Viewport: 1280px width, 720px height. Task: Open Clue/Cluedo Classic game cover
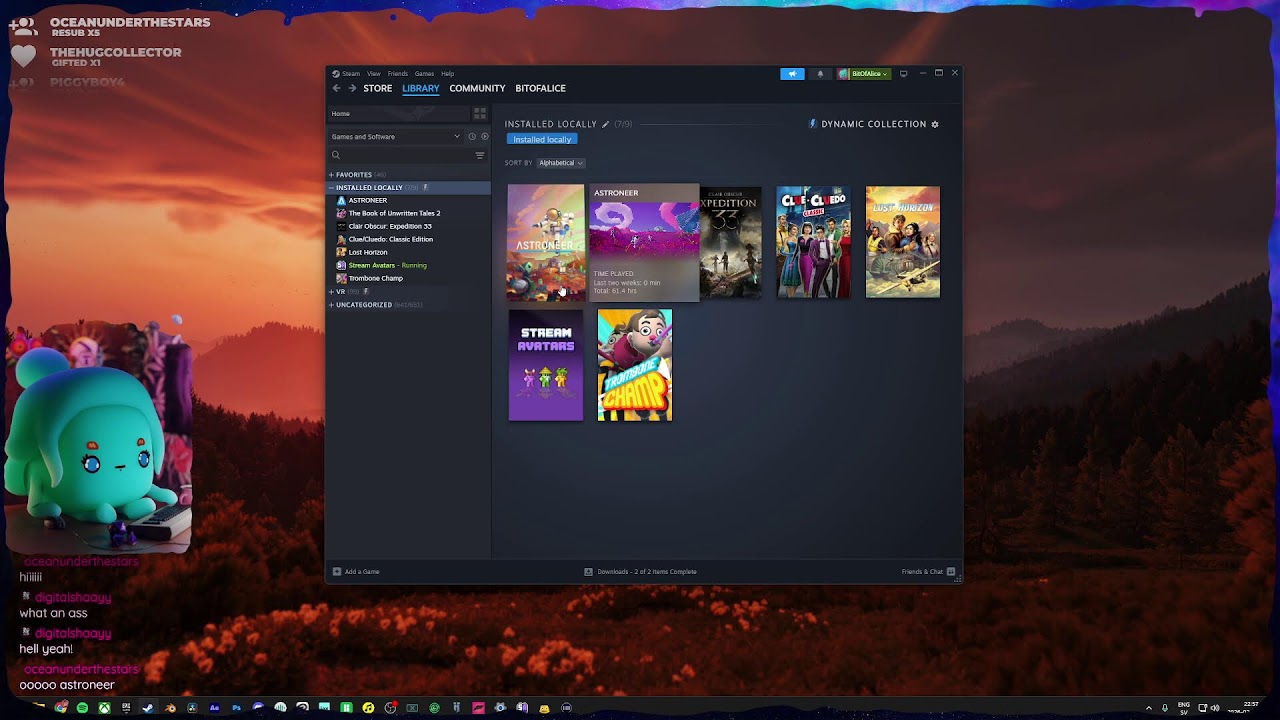coord(813,242)
